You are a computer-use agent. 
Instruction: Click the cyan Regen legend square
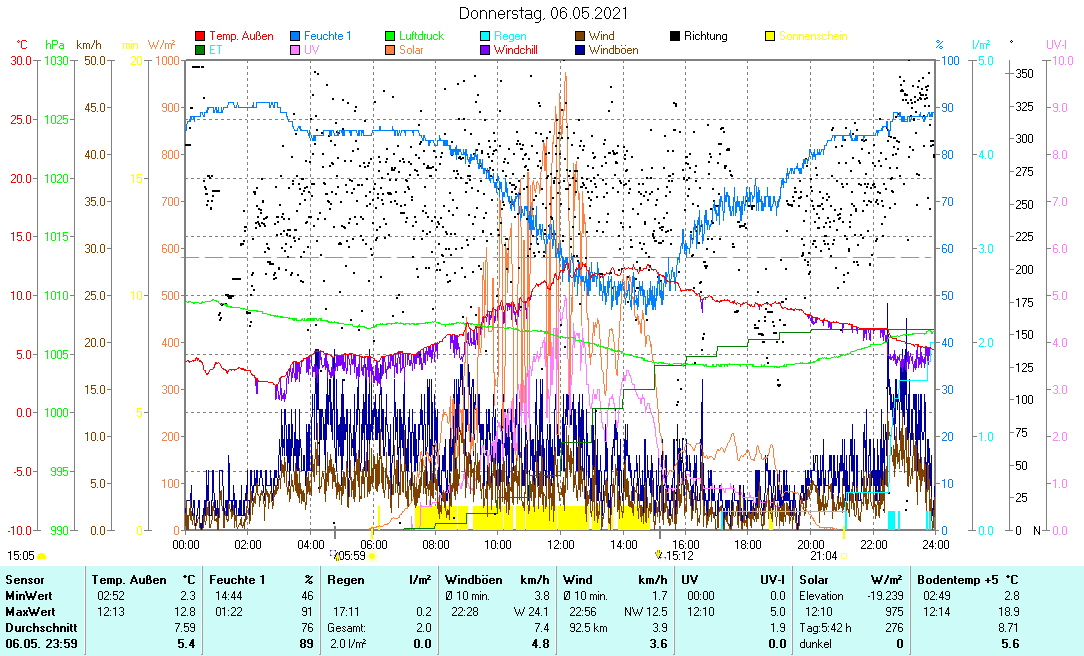click(x=486, y=36)
